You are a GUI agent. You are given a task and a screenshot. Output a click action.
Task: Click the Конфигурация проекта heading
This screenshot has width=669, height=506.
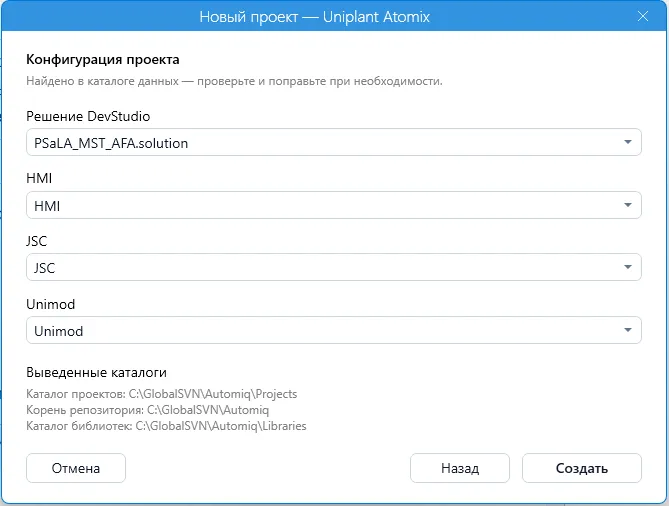pos(103,59)
